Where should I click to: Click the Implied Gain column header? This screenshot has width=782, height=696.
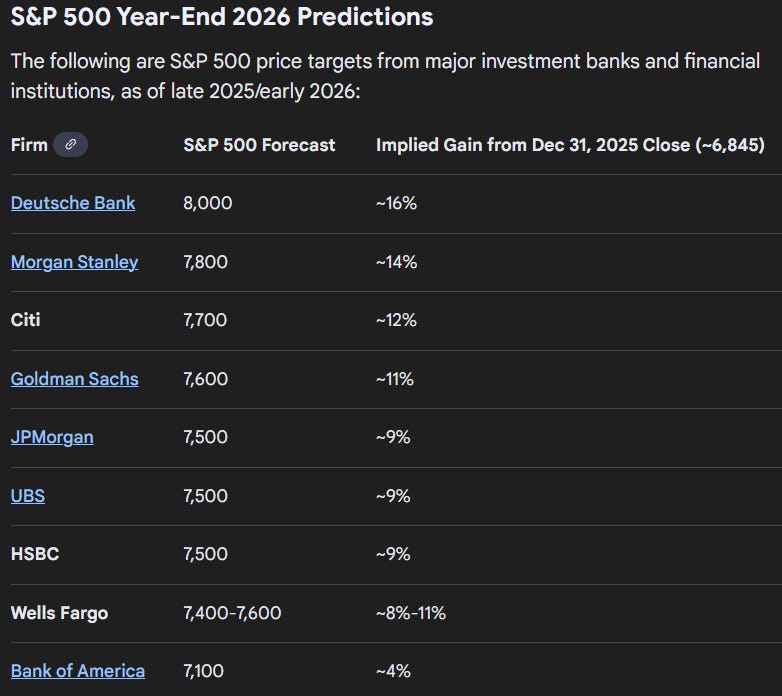click(570, 145)
